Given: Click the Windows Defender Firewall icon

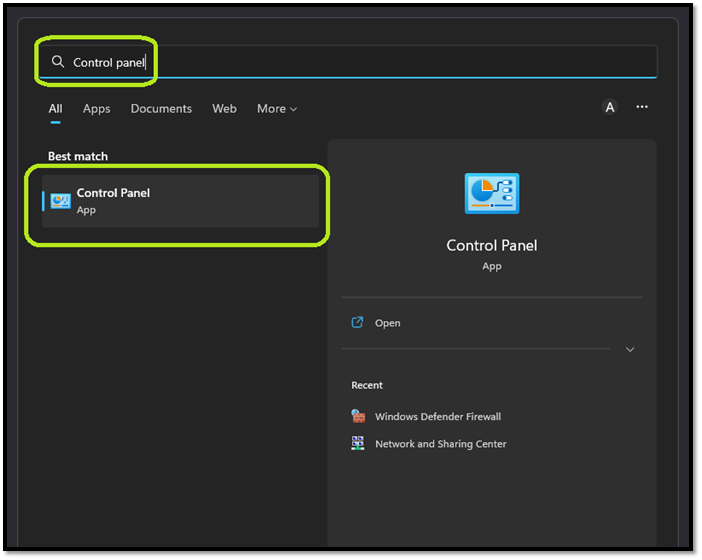Looking at the screenshot, I should click(358, 416).
